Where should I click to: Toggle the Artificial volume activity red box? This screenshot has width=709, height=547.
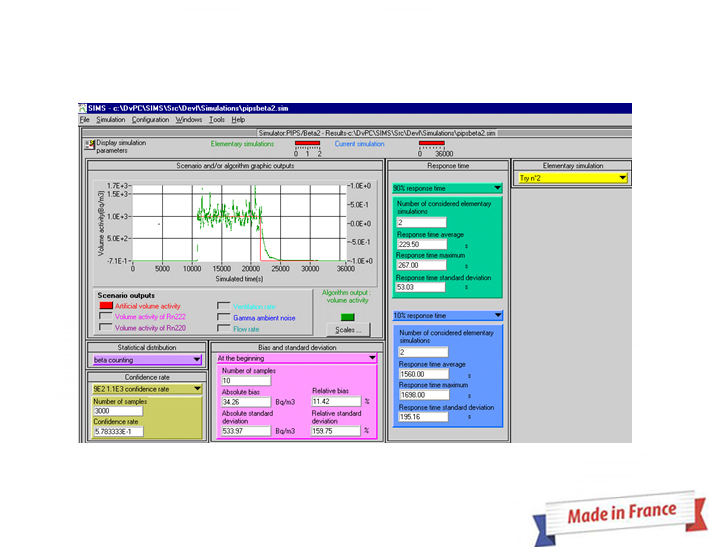(x=105, y=306)
